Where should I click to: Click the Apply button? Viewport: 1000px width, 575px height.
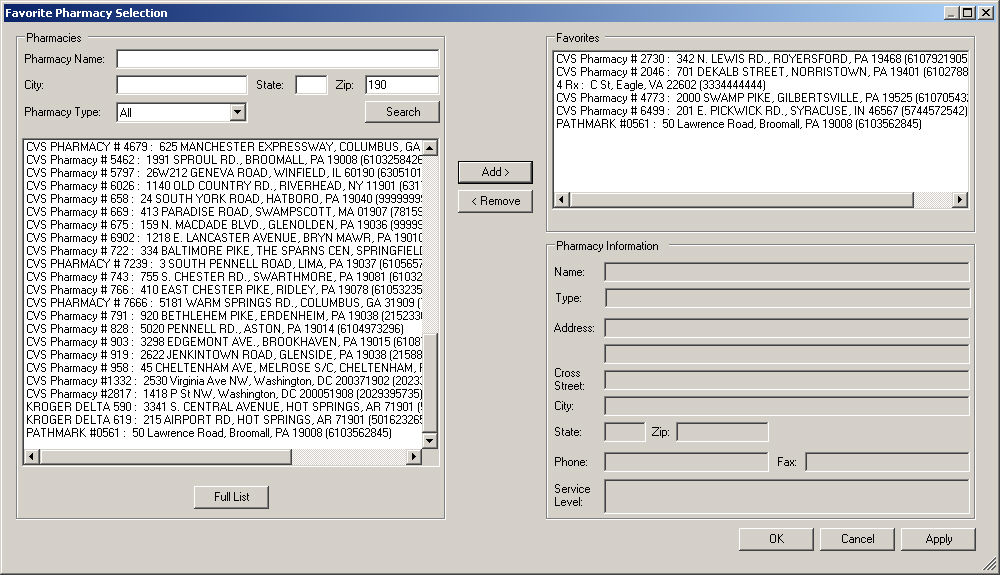(938, 539)
